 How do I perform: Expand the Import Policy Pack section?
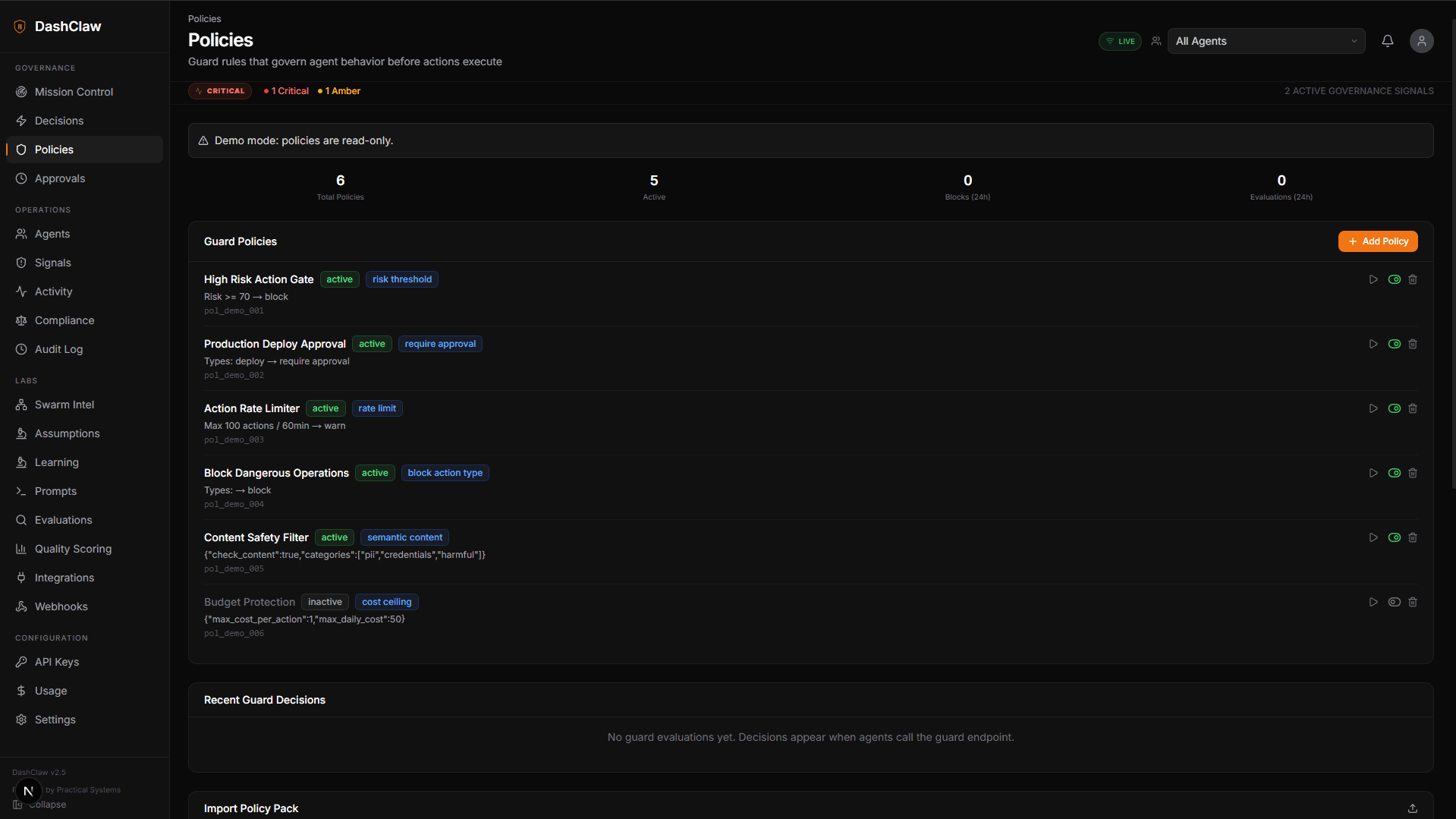1412,808
